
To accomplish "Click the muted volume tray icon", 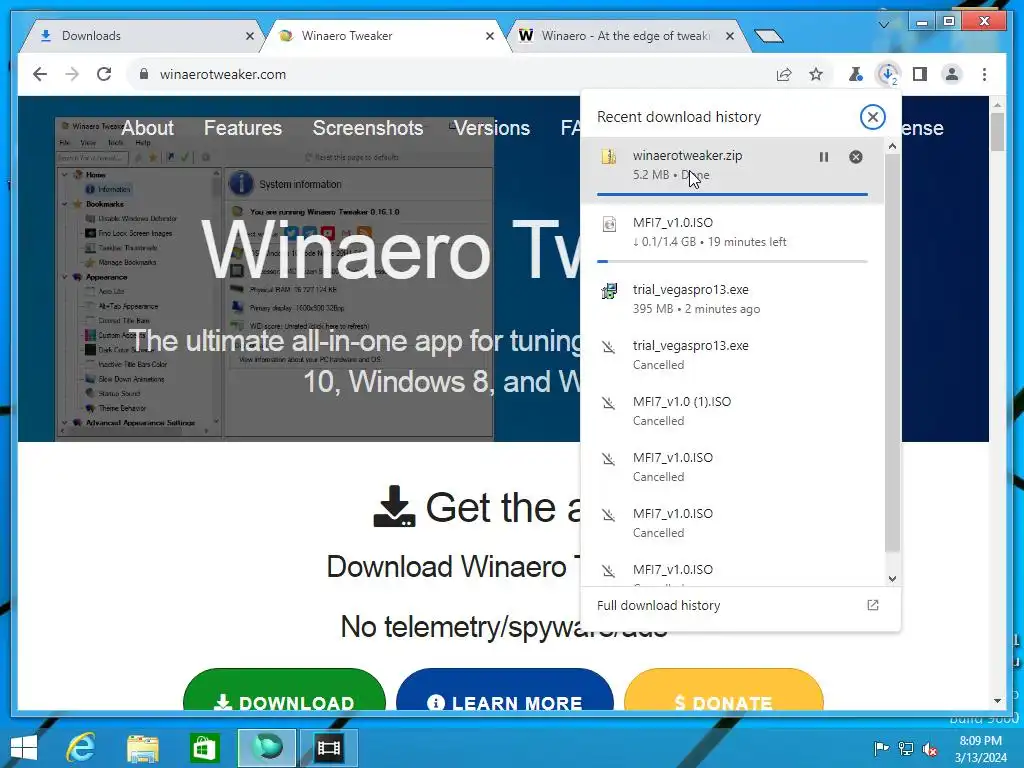I will (x=930, y=749).
